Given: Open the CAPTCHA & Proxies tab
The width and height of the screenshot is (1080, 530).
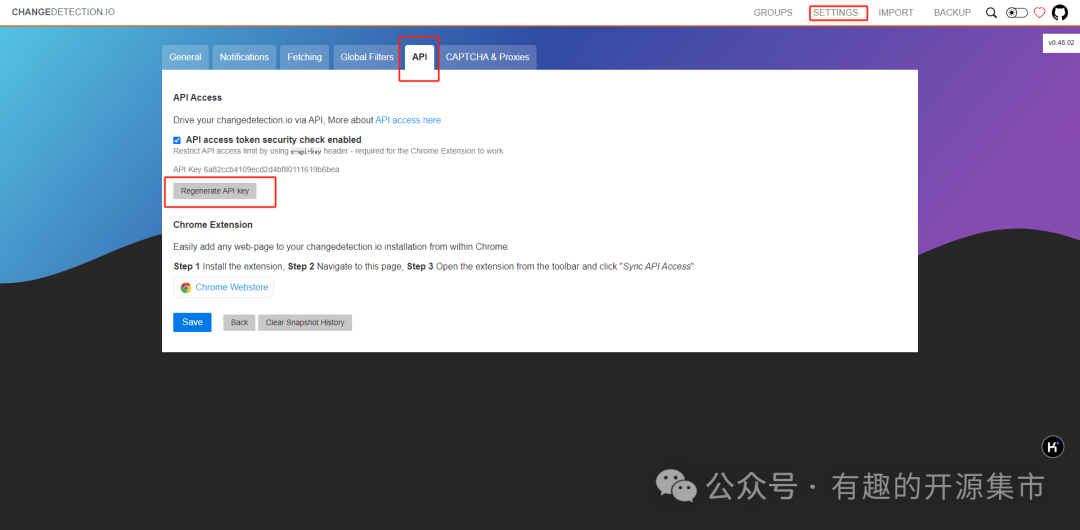Looking at the screenshot, I should coord(488,57).
